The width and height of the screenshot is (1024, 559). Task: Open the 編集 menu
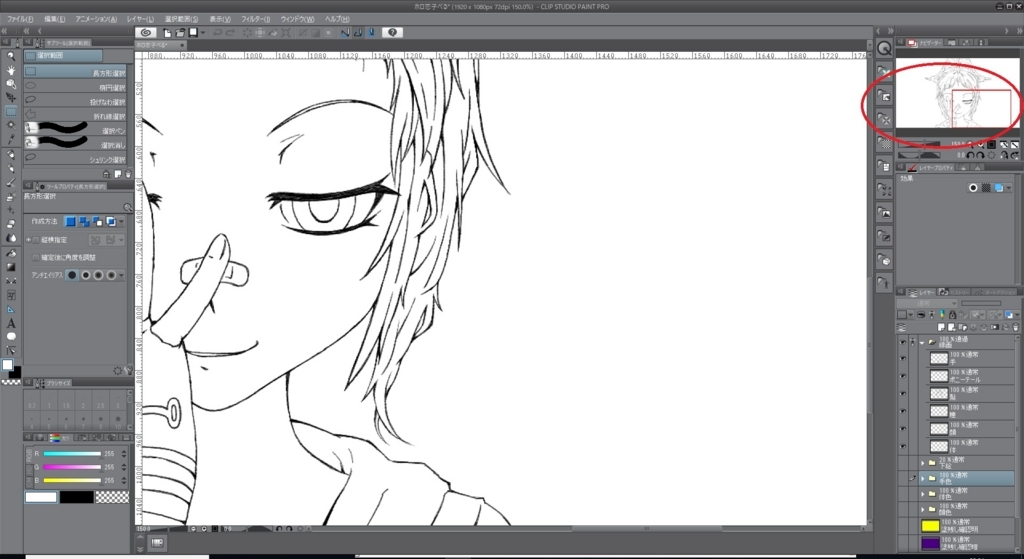pos(54,19)
